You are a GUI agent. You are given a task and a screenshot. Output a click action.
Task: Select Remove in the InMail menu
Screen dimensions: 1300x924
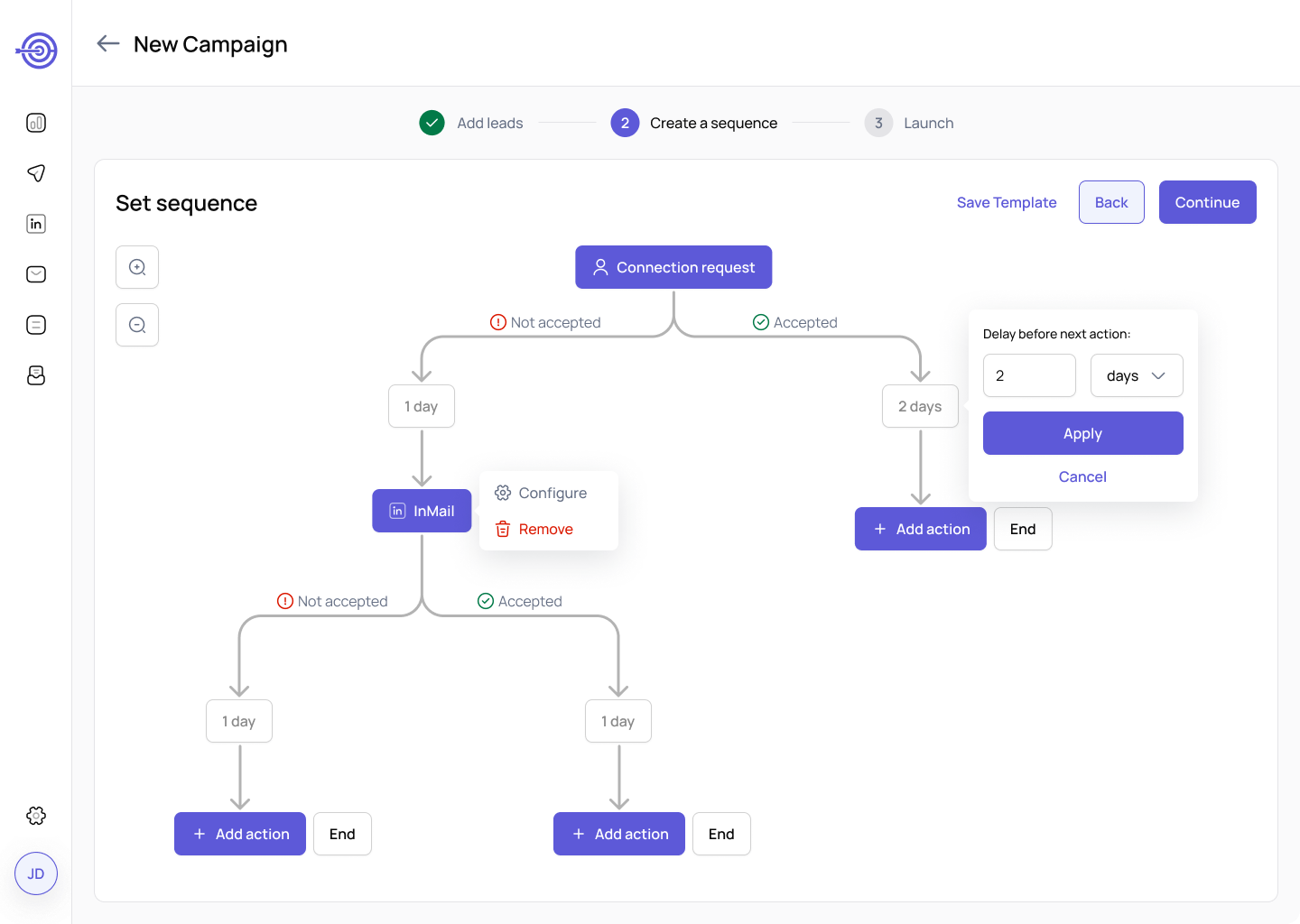click(x=534, y=529)
